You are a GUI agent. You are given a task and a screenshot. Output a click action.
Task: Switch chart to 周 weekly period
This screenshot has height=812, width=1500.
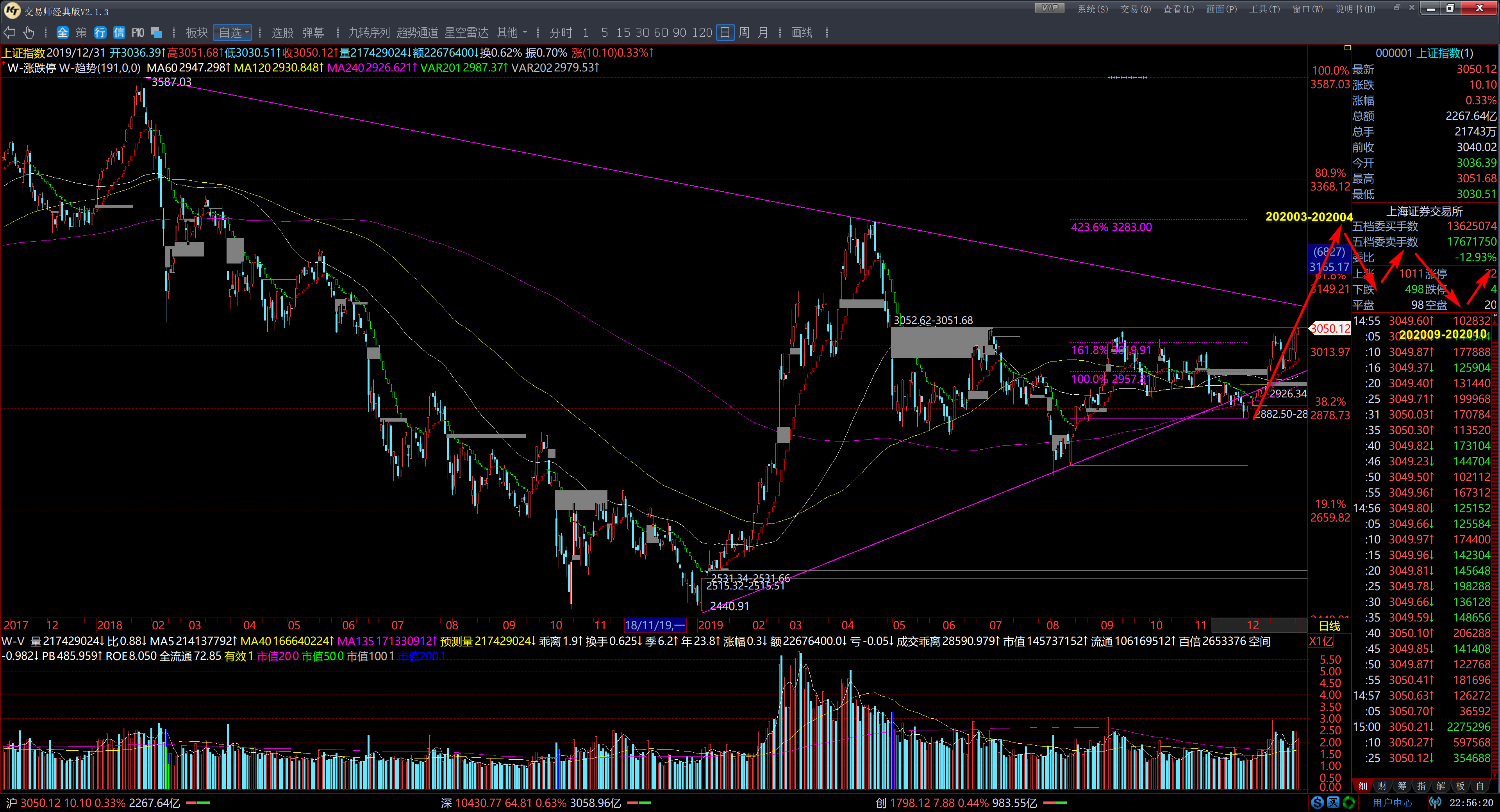tap(744, 32)
